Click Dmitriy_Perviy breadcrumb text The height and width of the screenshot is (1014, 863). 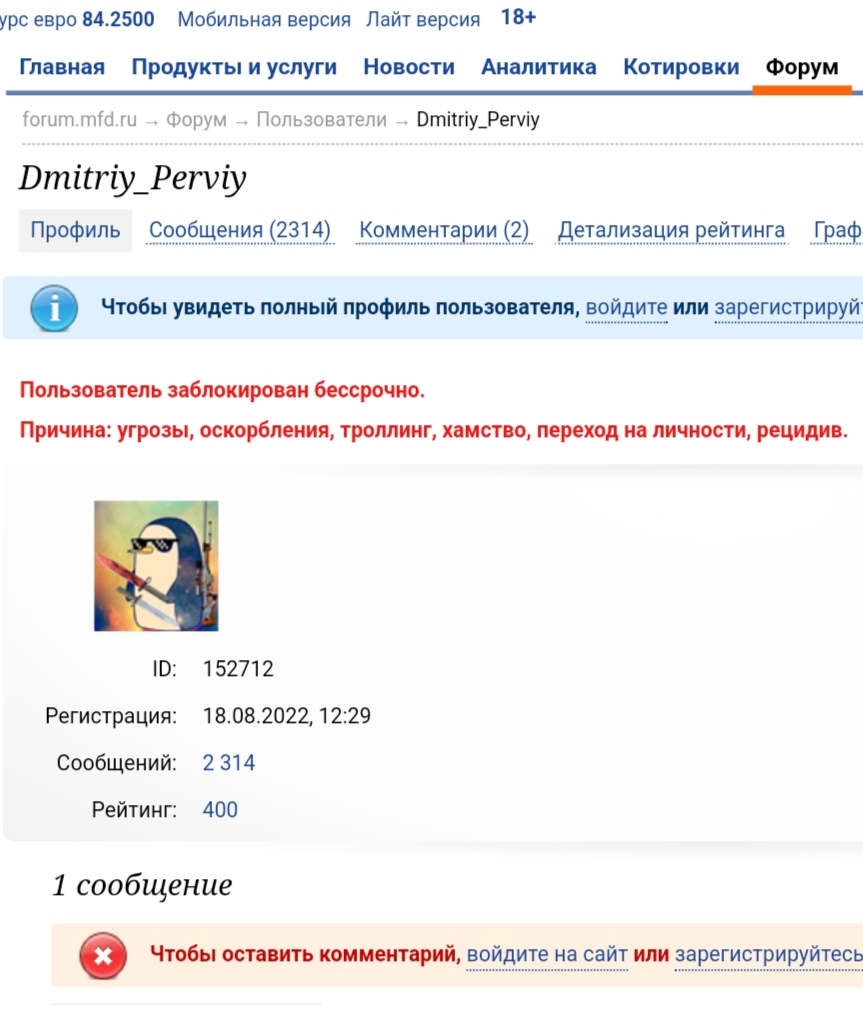point(478,120)
